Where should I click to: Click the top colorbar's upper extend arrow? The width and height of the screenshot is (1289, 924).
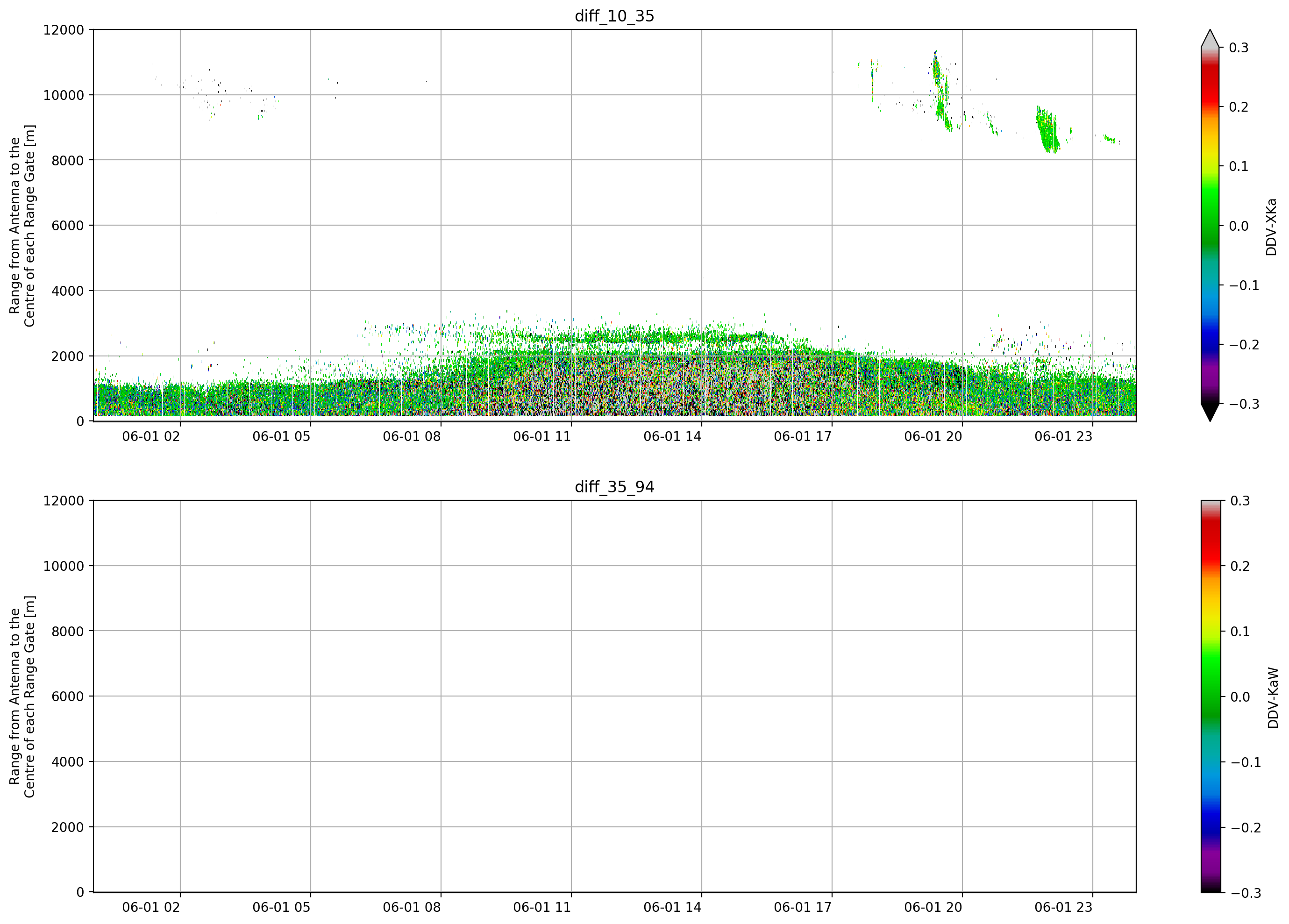(1210, 38)
